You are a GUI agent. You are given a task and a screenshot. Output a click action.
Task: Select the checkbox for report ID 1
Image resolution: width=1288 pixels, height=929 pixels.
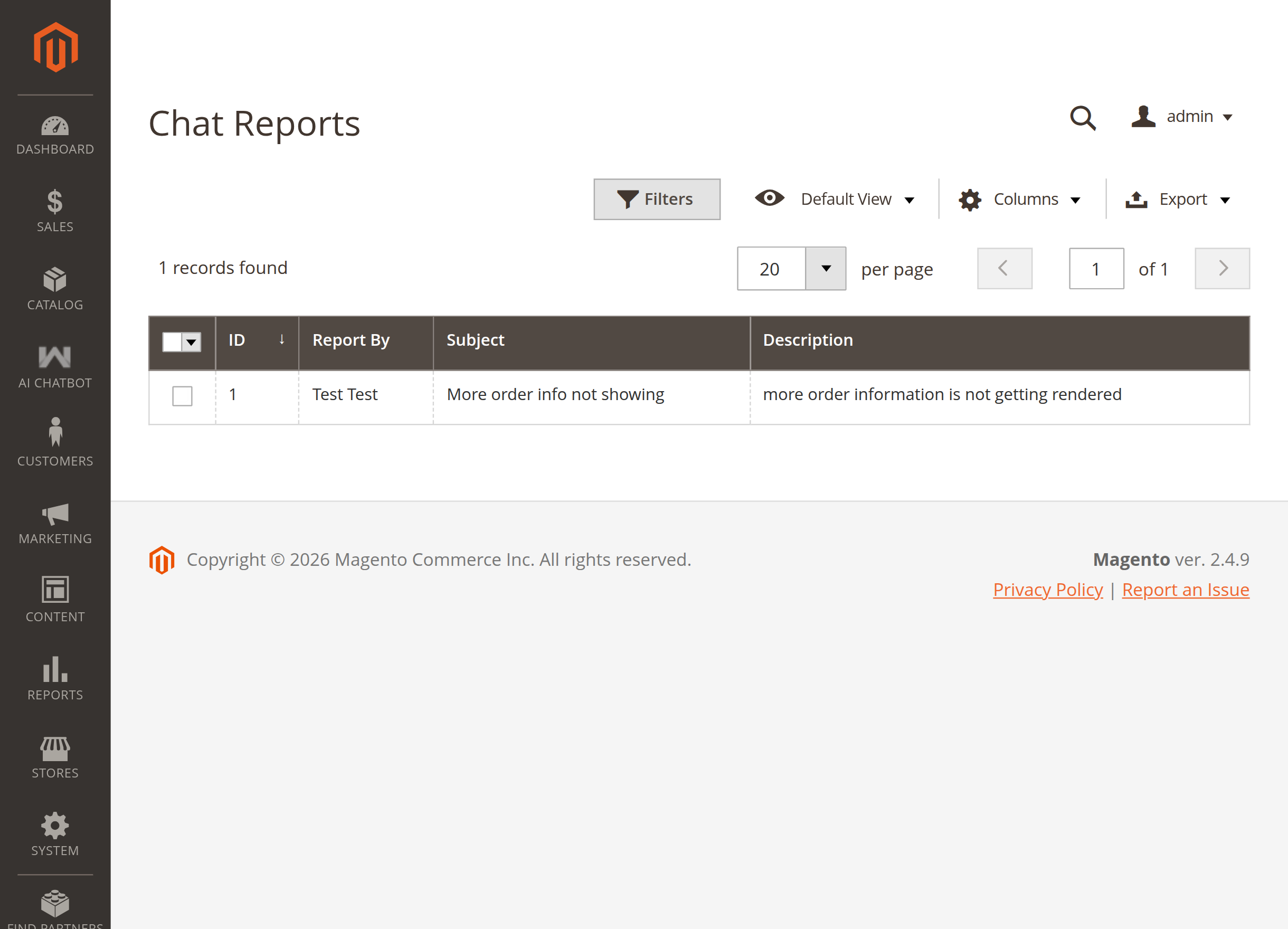tap(182, 396)
